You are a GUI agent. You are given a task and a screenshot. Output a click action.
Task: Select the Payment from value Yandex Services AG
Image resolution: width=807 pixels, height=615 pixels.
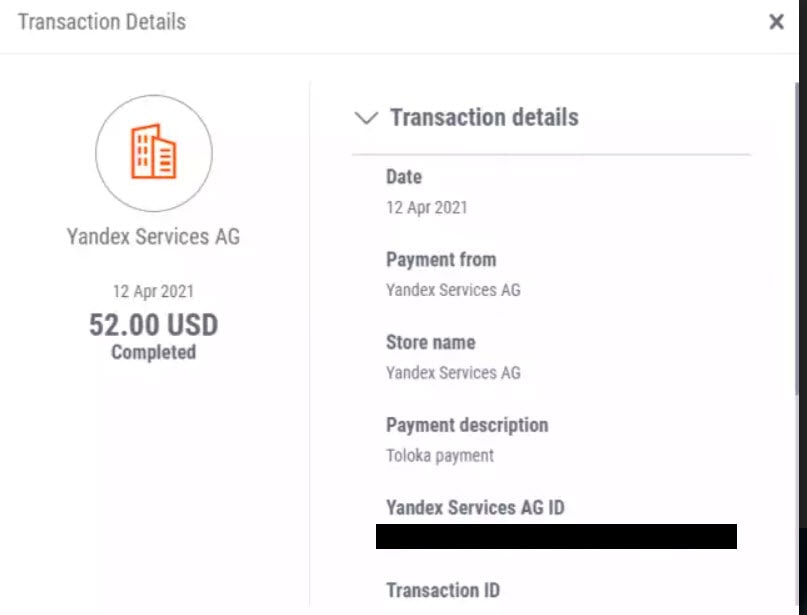(453, 290)
